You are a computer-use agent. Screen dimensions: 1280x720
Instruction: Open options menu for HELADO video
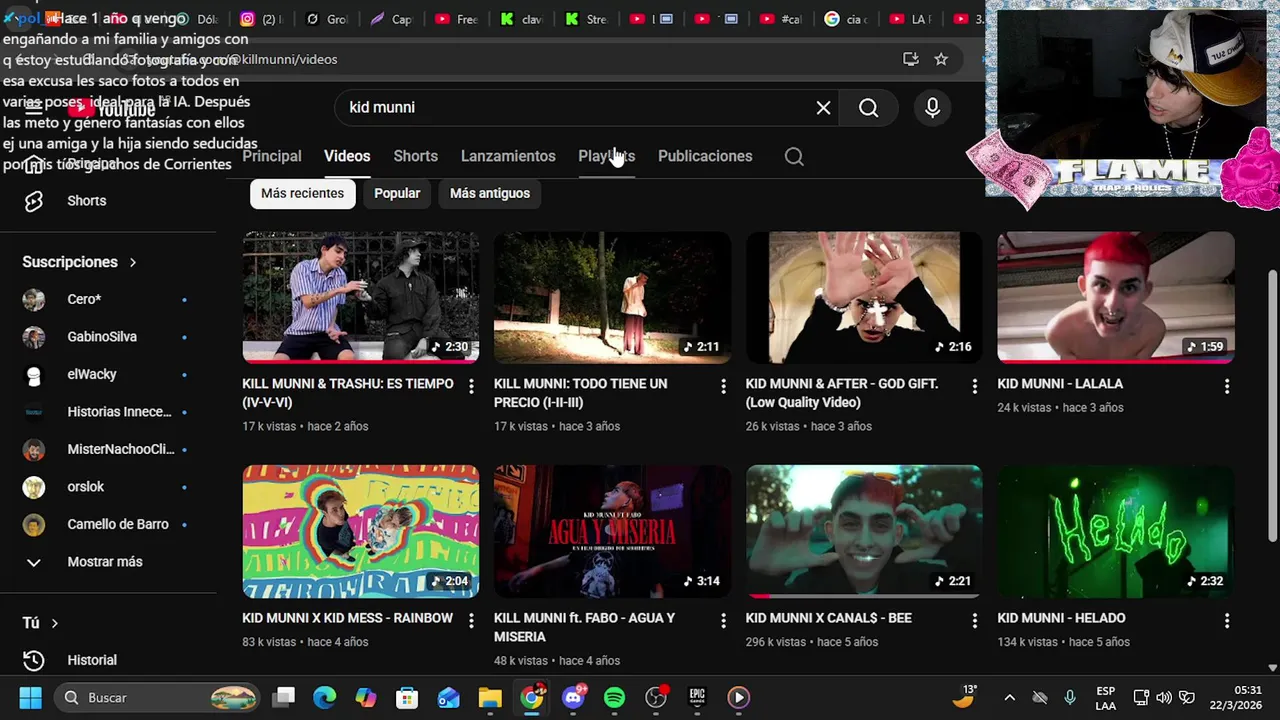coord(1227,621)
